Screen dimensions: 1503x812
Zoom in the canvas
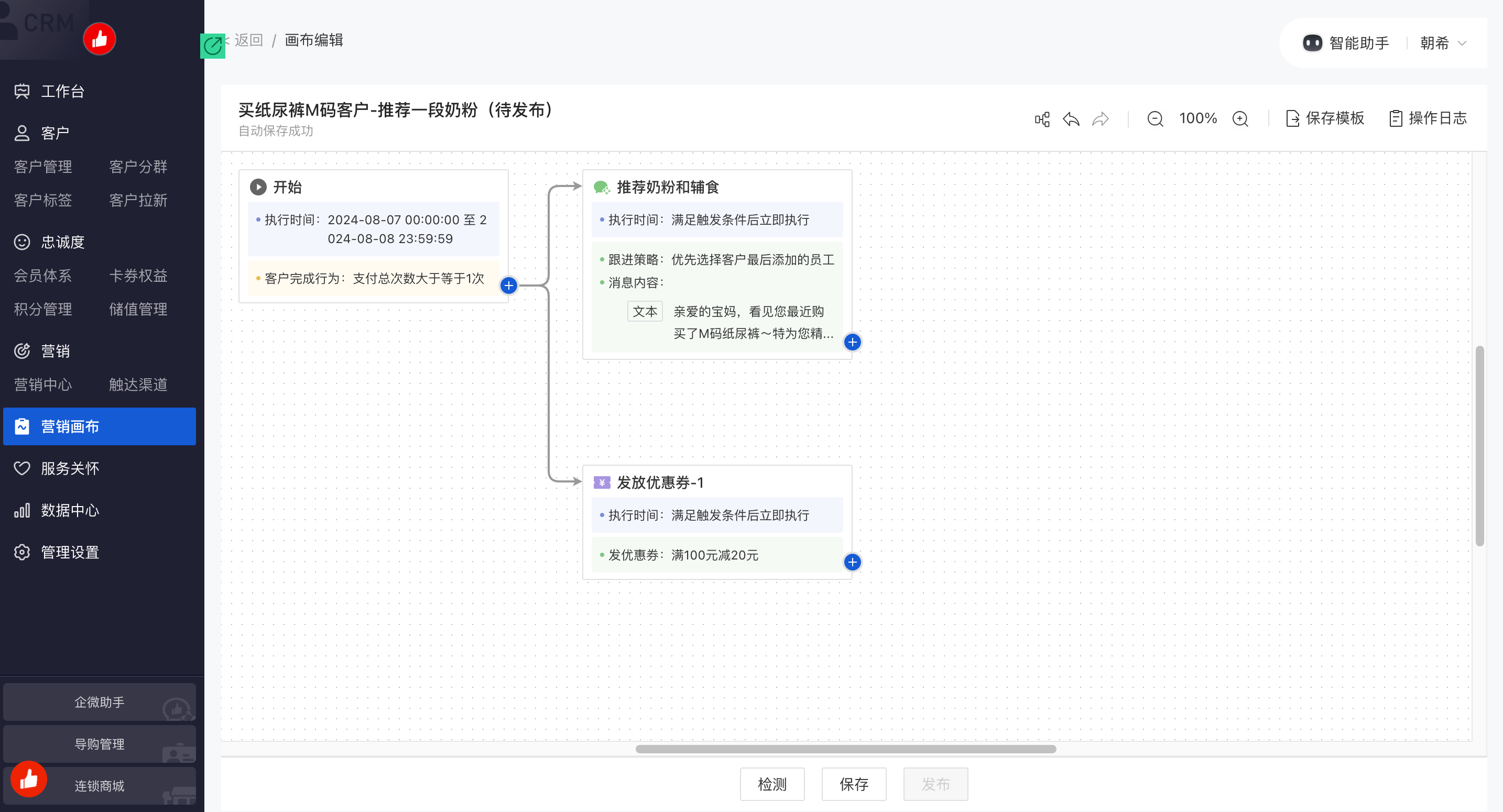click(1240, 119)
